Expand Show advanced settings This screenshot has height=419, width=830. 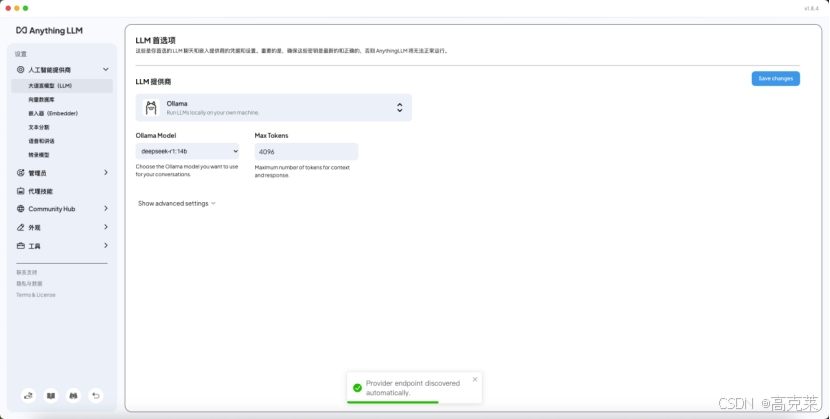(177, 203)
